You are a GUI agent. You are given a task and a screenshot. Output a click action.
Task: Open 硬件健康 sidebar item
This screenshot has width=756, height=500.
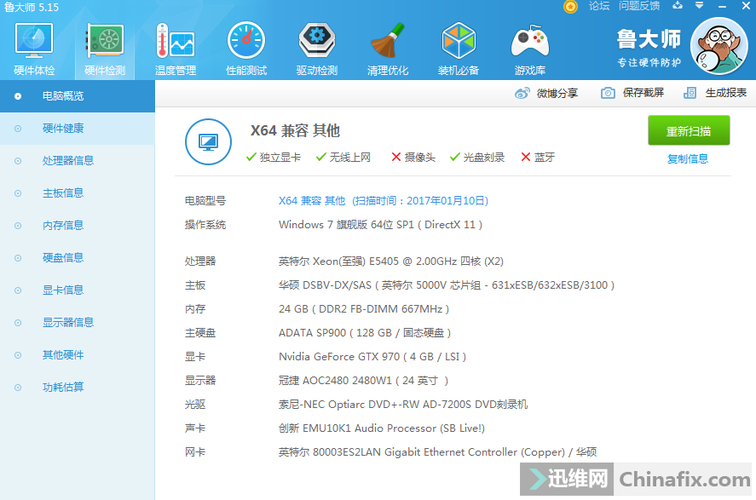77,128
